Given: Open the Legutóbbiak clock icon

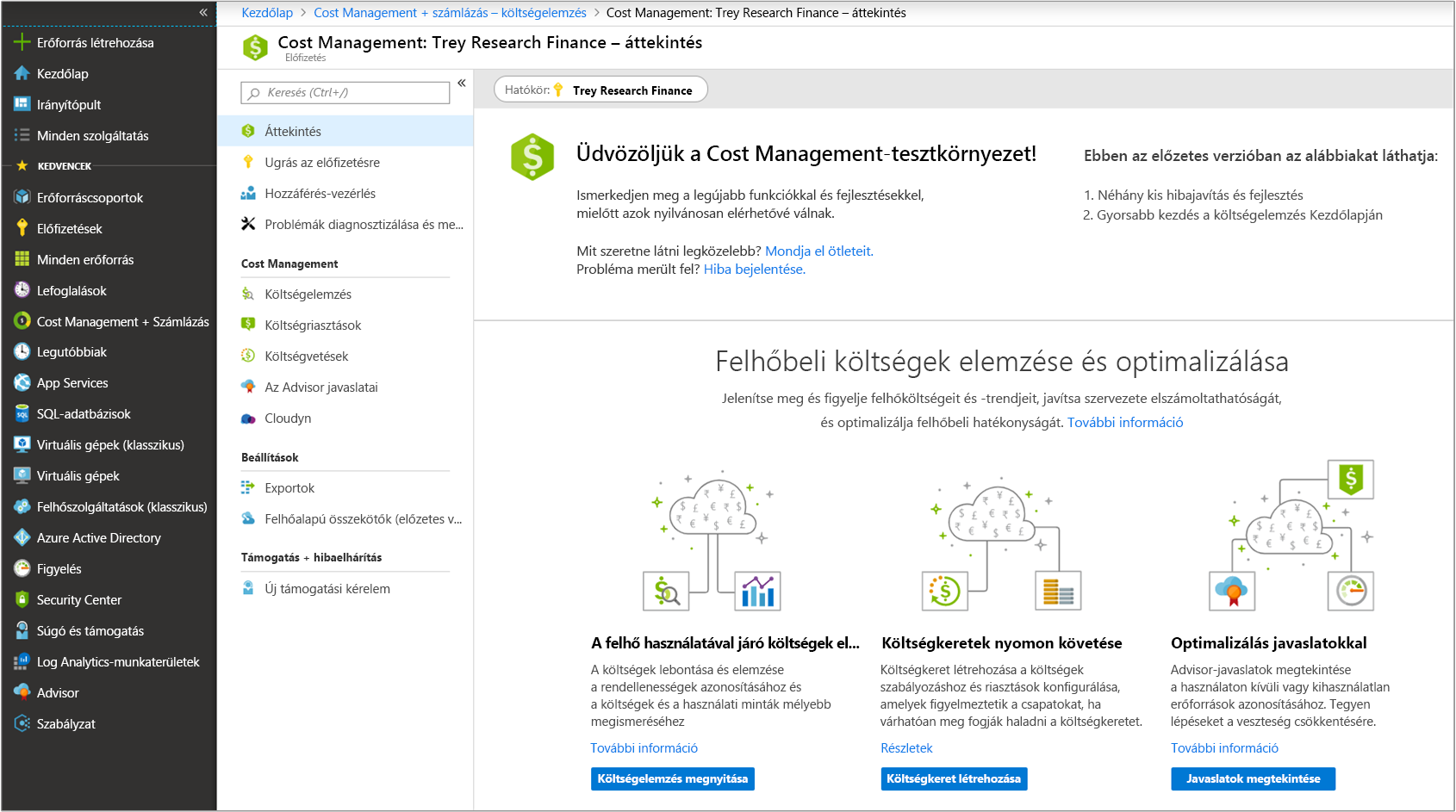Looking at the screenshot, I should tap(22, 351).
